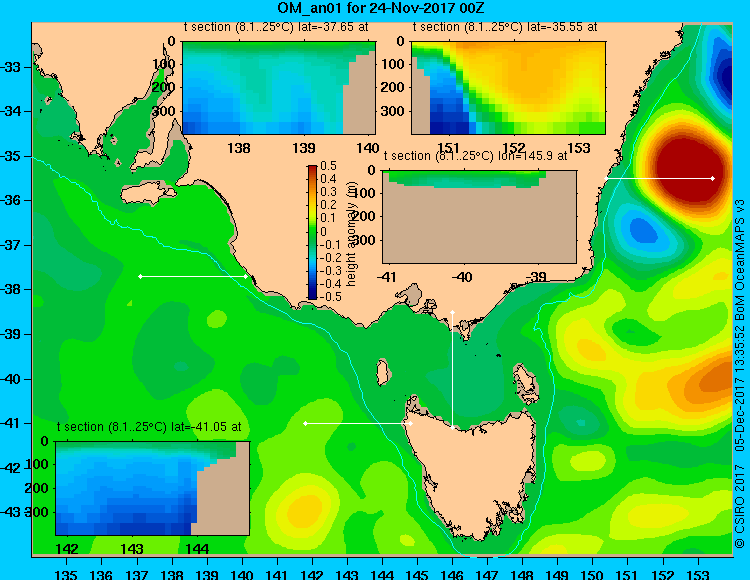Viewport: 750px width, 580px height.
Task: Open the lon=145.9 temperature section inset plot
Action: [479, 217]
